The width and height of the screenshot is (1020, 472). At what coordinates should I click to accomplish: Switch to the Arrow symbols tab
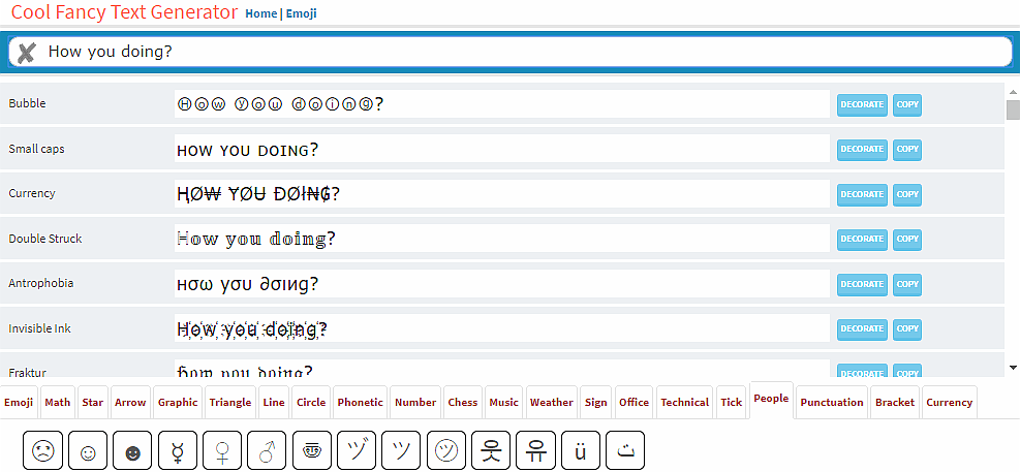click(x=130, y=402)
